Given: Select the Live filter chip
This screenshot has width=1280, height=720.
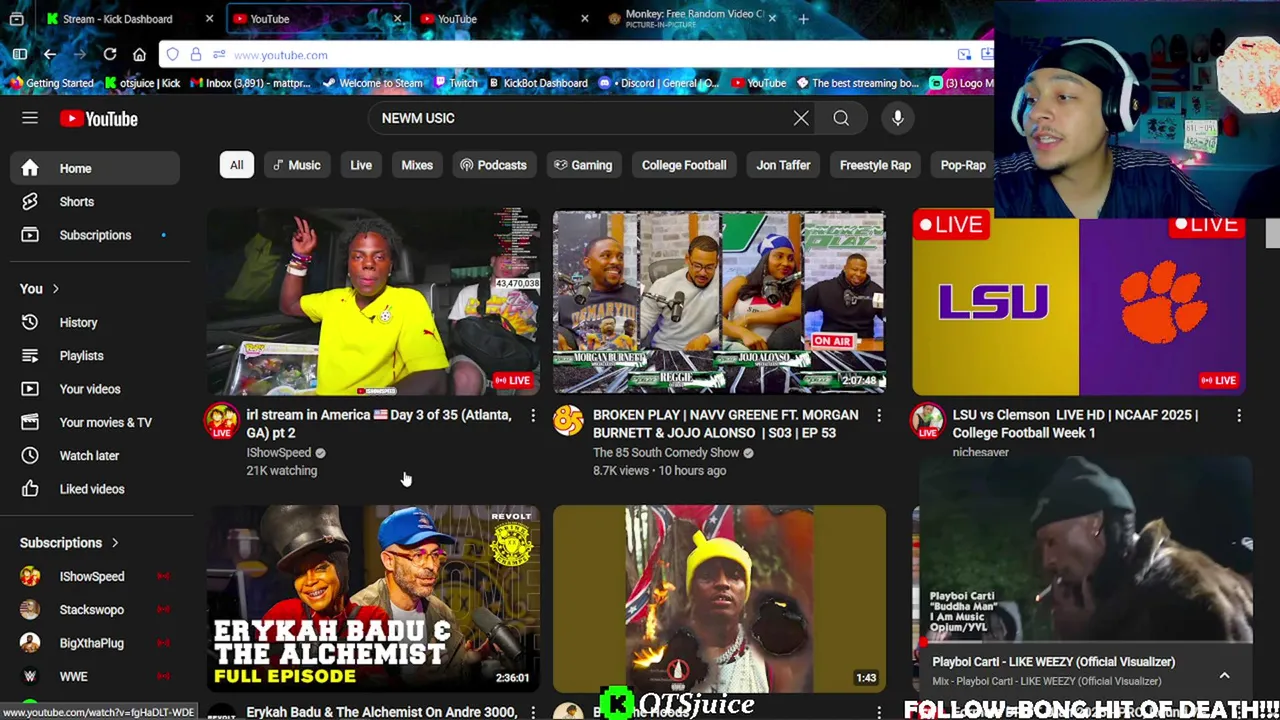Looking at the screenshot, I should 361,165.
